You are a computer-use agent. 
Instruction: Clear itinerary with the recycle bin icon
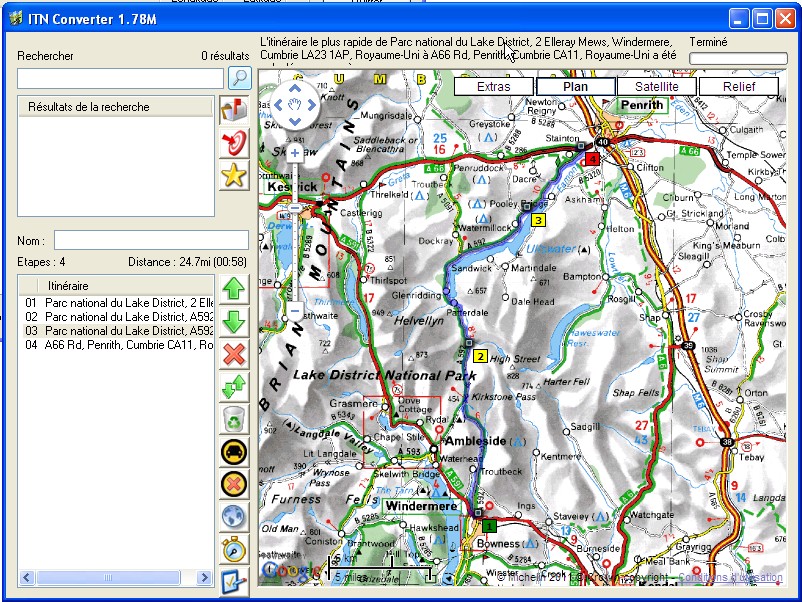pos(234,419)
